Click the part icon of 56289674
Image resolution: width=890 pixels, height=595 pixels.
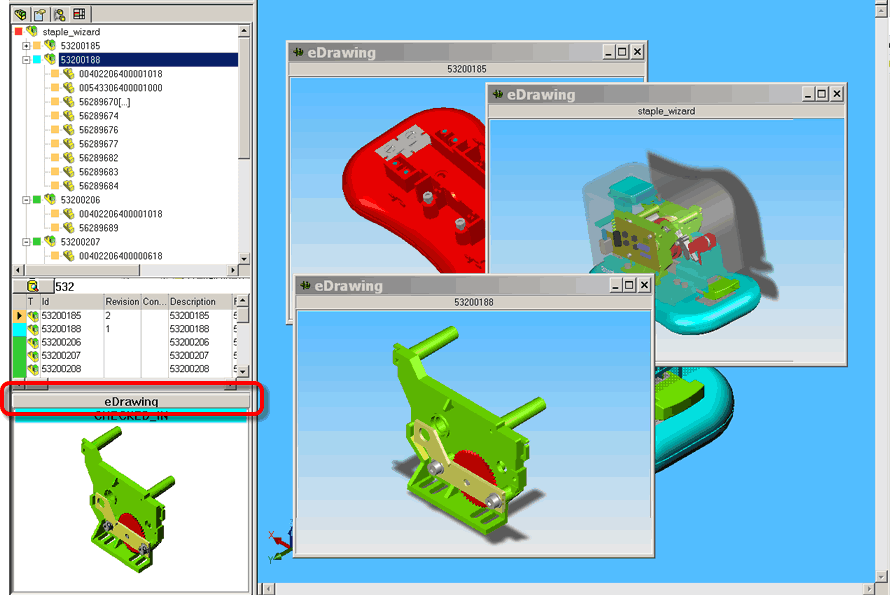(68, 115)
